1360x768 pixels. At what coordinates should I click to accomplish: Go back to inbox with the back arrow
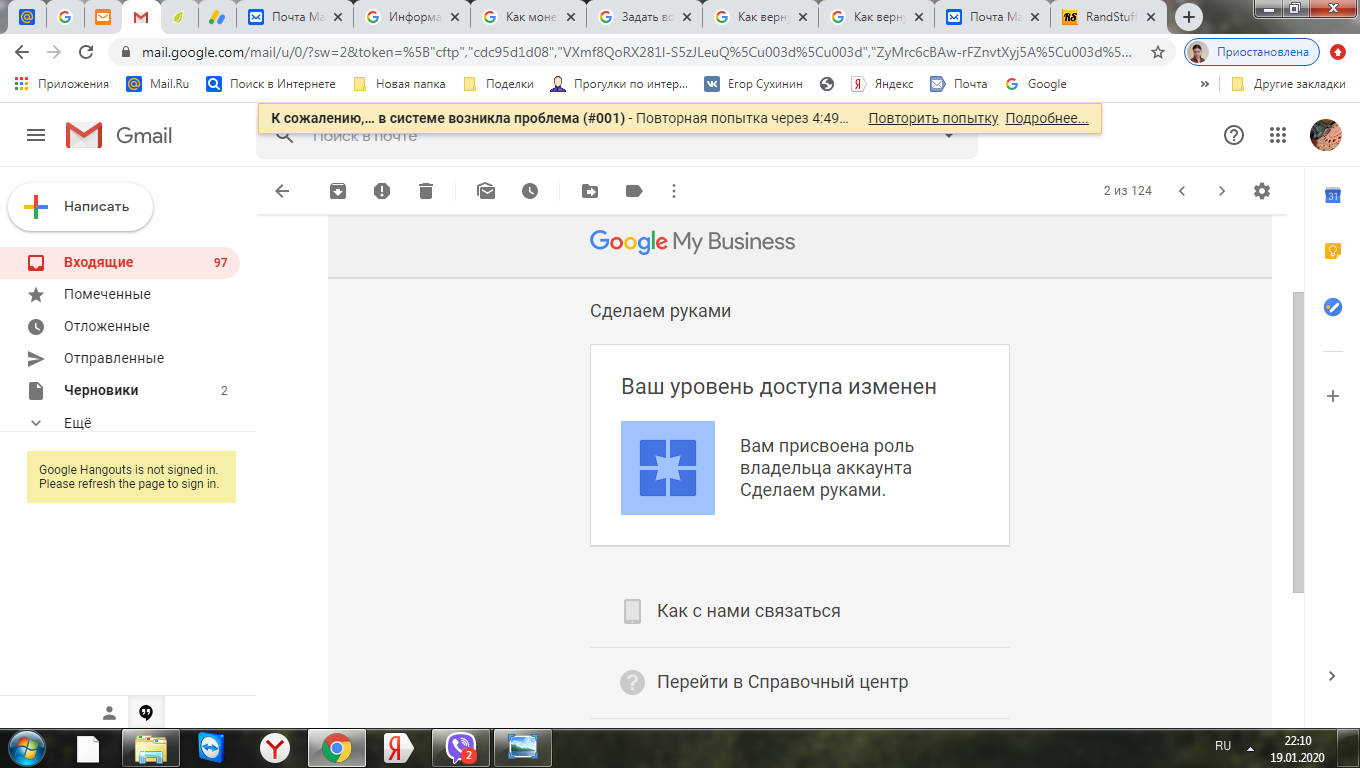pos(282,191)
